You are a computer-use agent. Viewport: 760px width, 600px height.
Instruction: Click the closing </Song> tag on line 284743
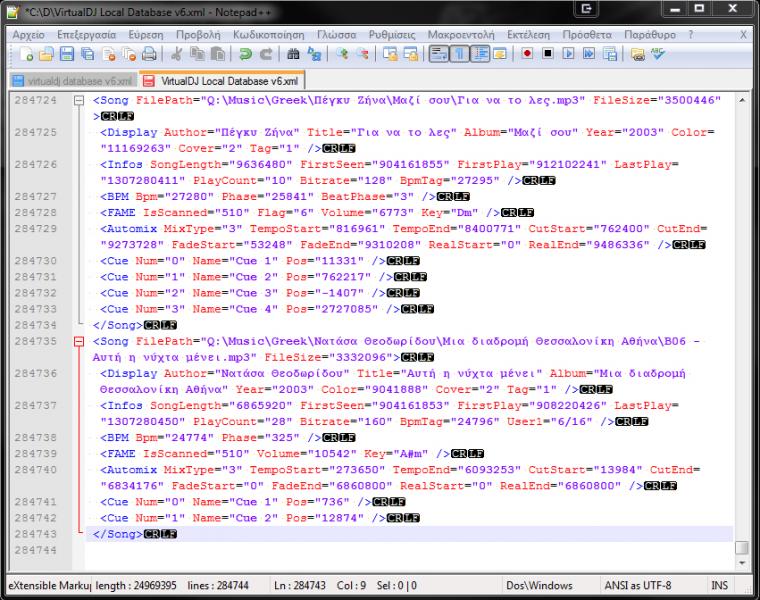tap(117, 534)
